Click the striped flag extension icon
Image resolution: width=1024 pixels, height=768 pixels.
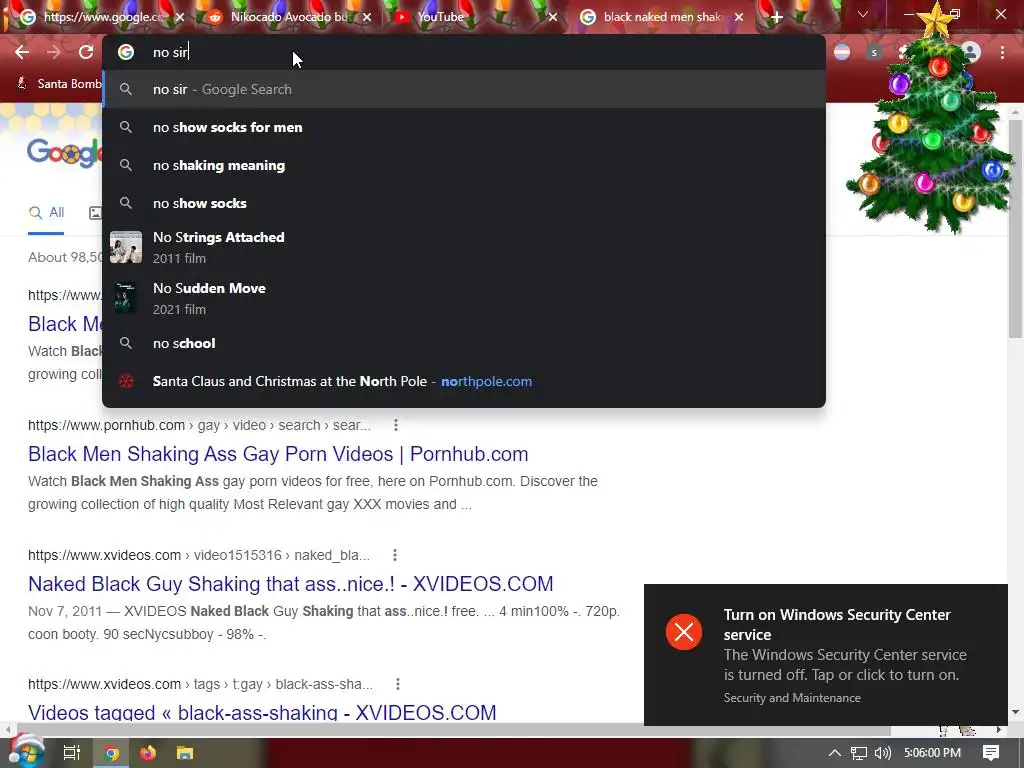click(842, 52)
